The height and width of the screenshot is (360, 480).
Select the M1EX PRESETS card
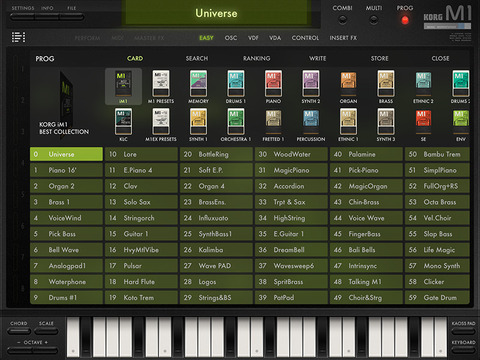coord(161,125)
